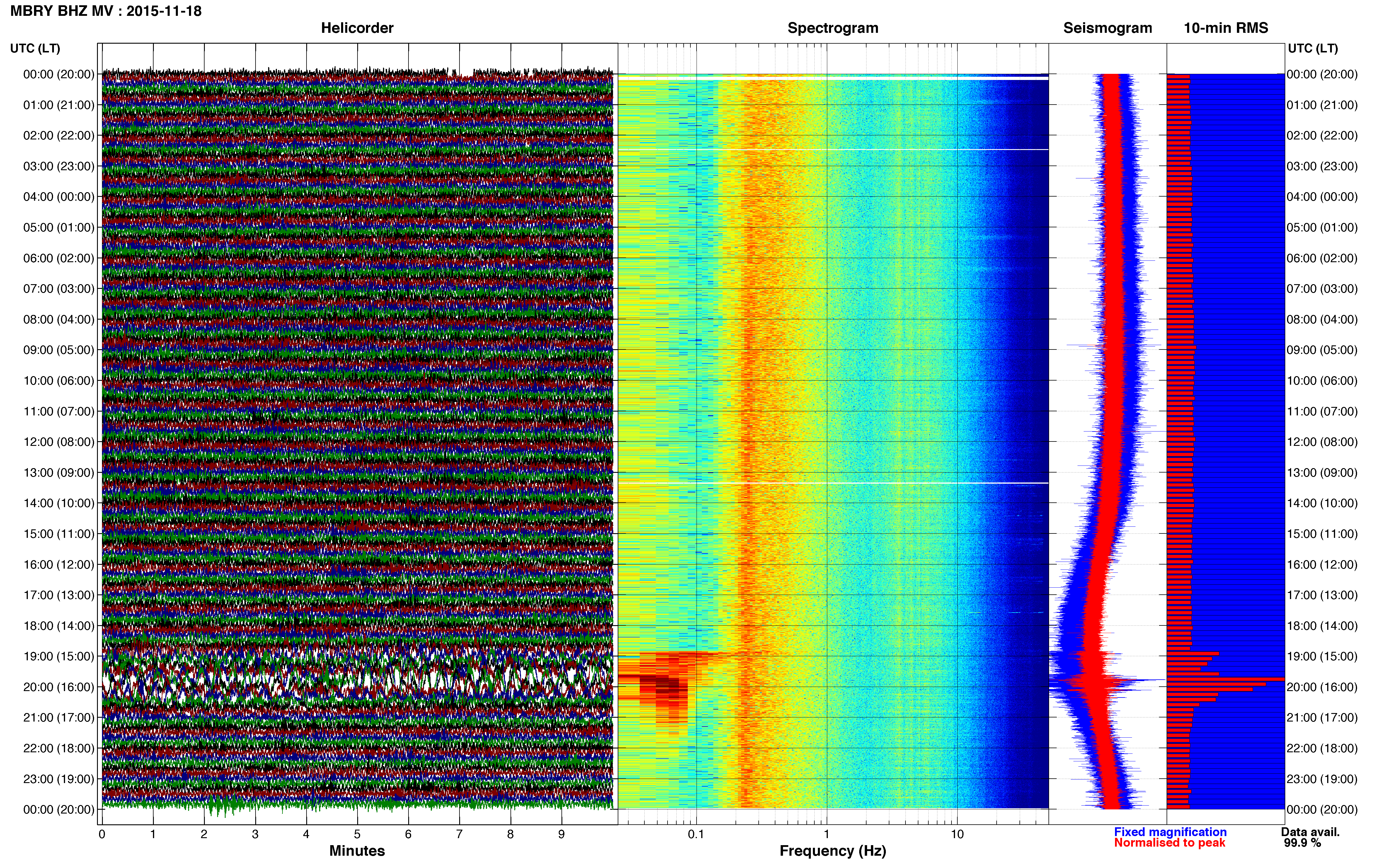Click the 10 Hz frequency tick label

957,834
